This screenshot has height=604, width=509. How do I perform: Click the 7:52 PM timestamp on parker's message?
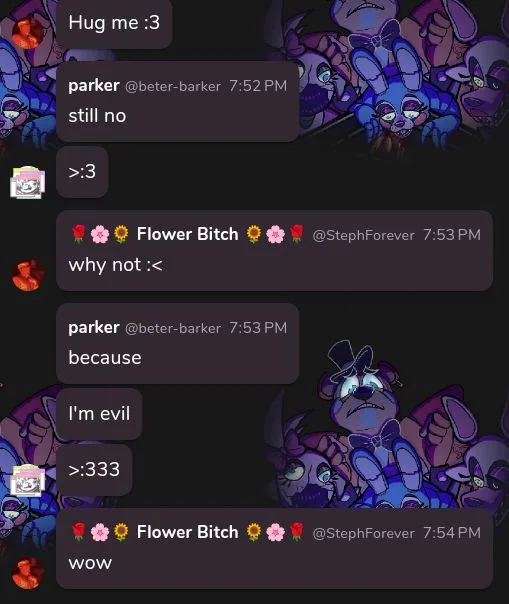tap(258, 86)
